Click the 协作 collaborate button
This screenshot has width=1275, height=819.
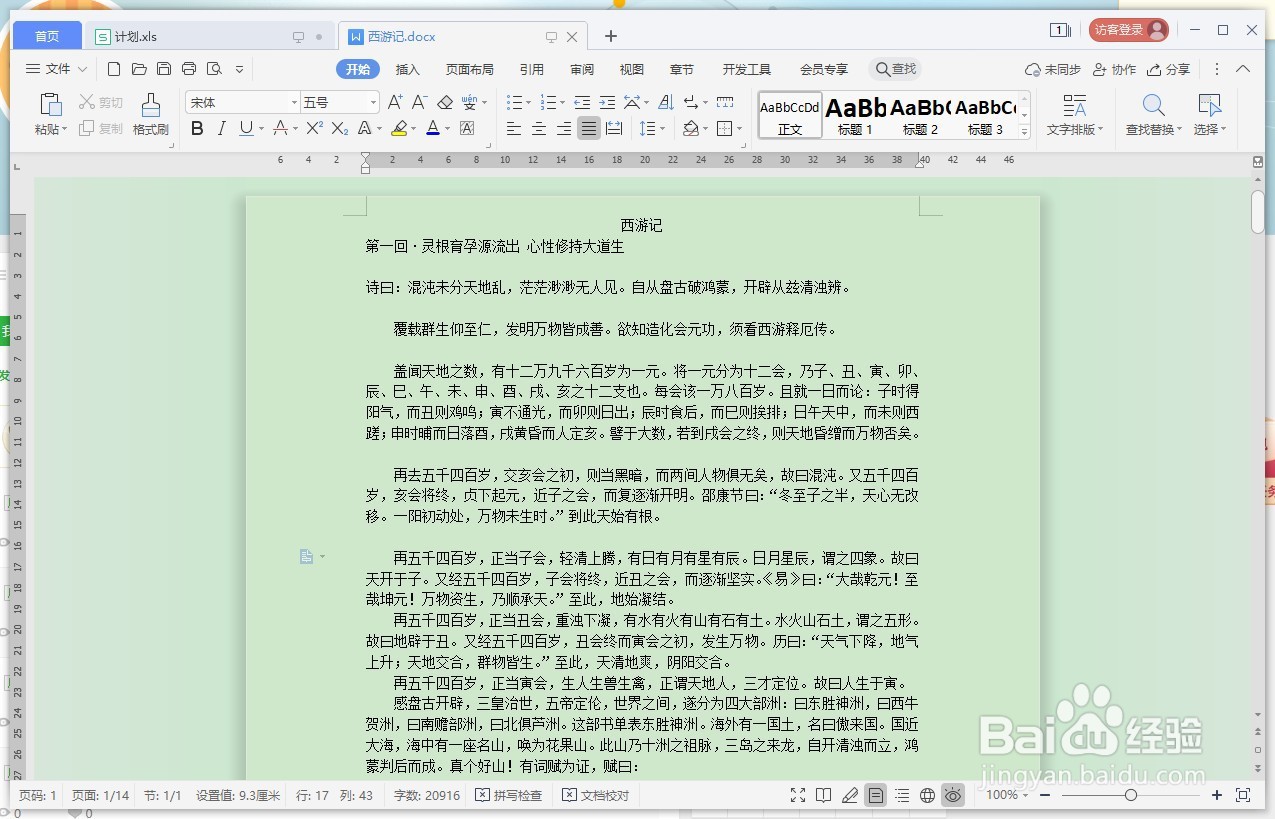coord(1114,69)
